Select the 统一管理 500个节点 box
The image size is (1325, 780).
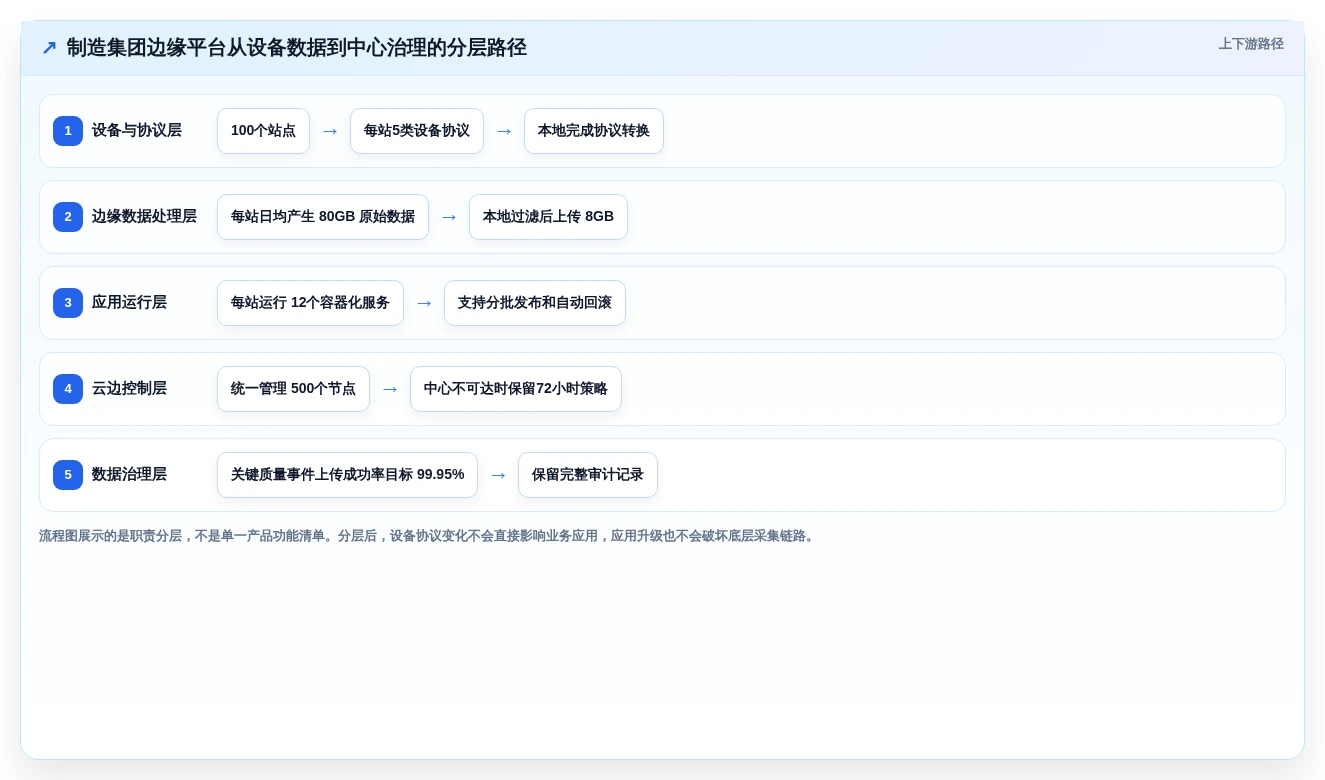coord(293,389)
